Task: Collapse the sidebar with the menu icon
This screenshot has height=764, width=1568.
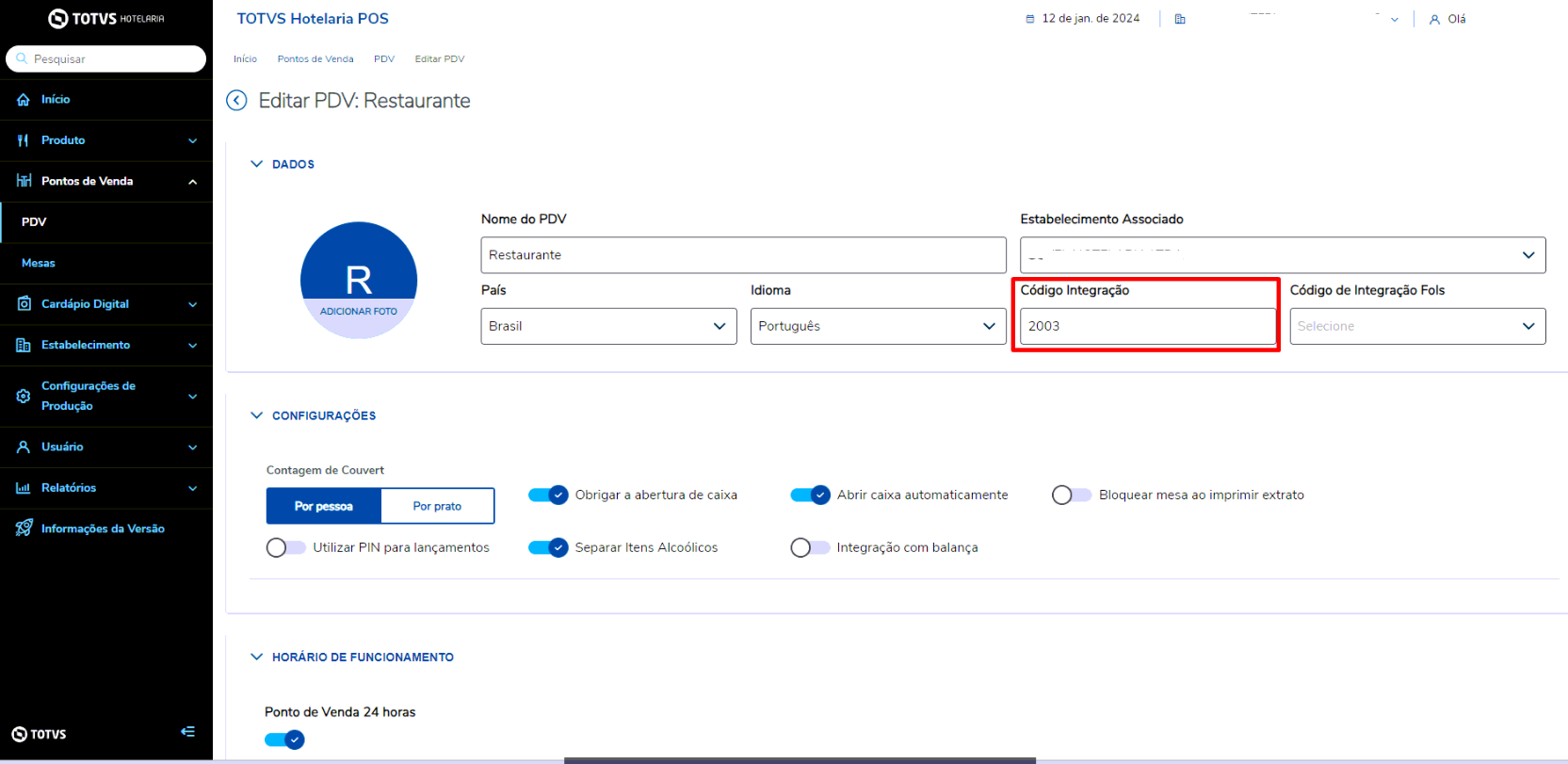Action: click(187, 732)
